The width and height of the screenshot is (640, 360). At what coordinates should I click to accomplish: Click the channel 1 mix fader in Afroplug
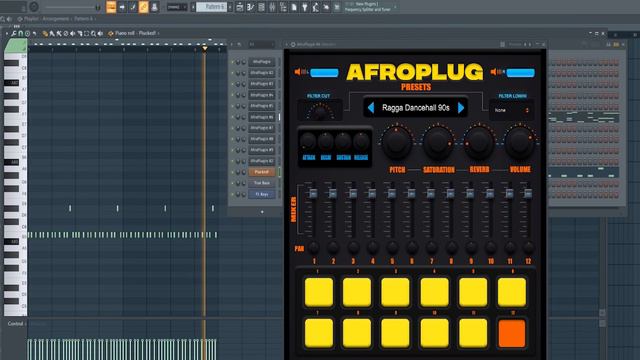(313, 193)
